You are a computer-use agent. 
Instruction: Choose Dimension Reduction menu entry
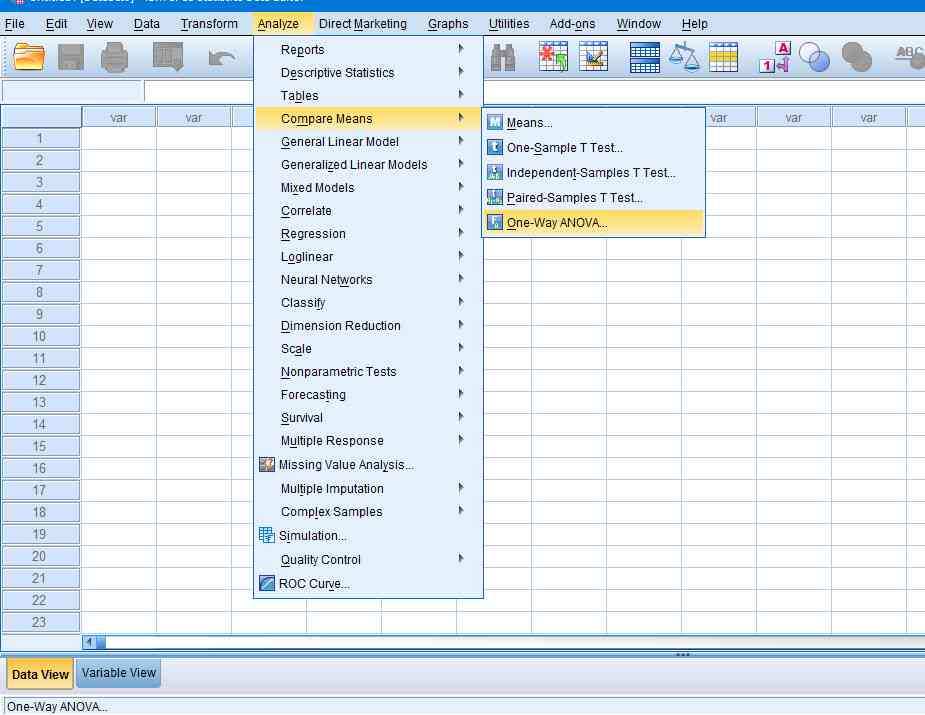click(368, 326)
